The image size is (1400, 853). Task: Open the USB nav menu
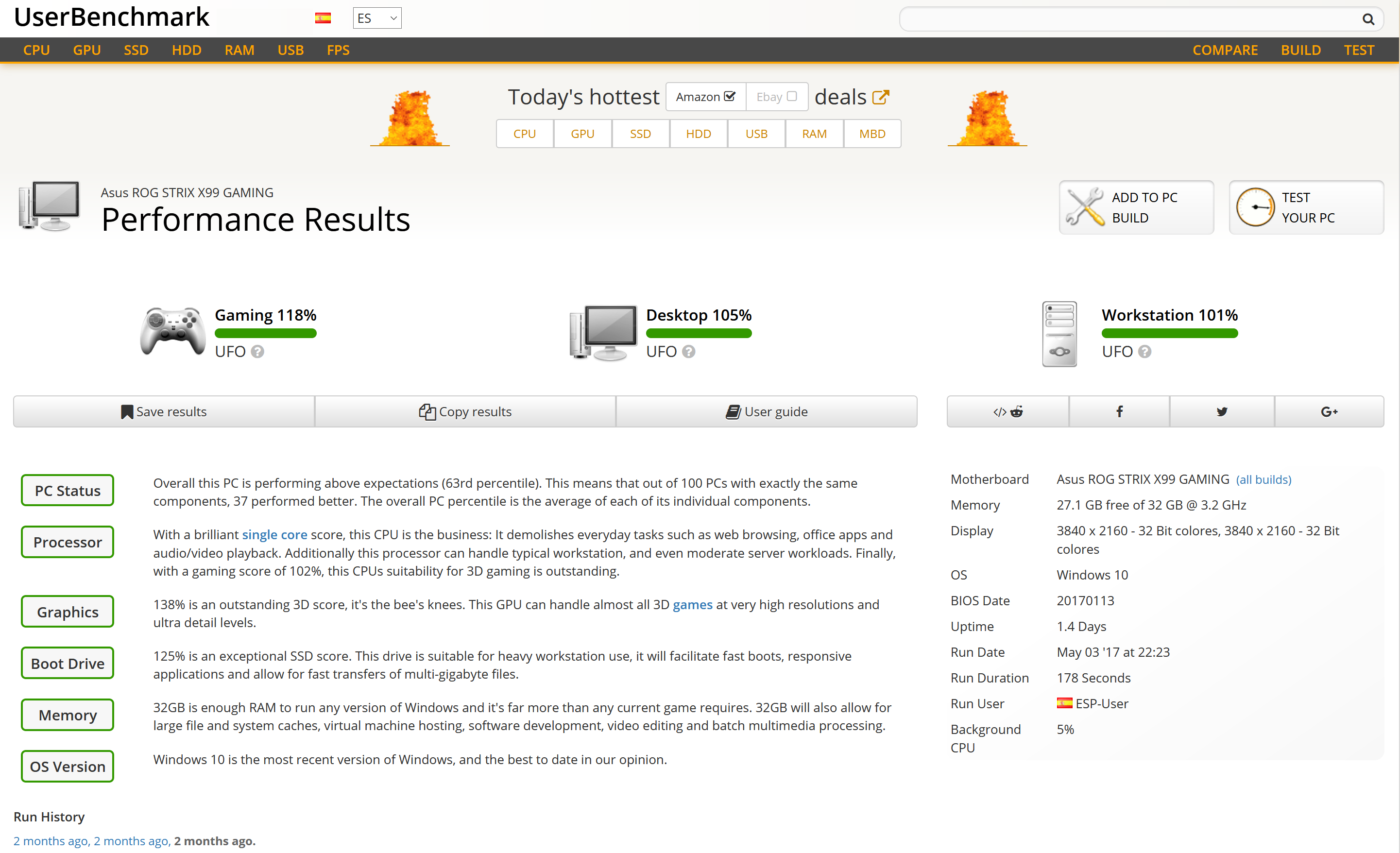click(290, 50)
